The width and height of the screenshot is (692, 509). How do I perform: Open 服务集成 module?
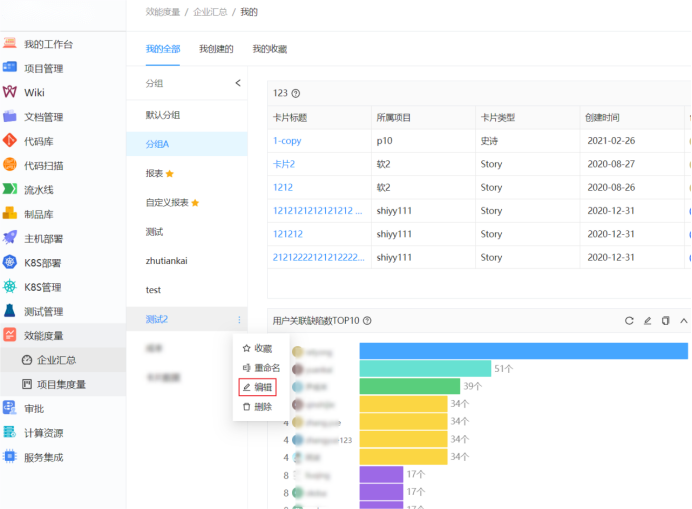click(43, 457)
